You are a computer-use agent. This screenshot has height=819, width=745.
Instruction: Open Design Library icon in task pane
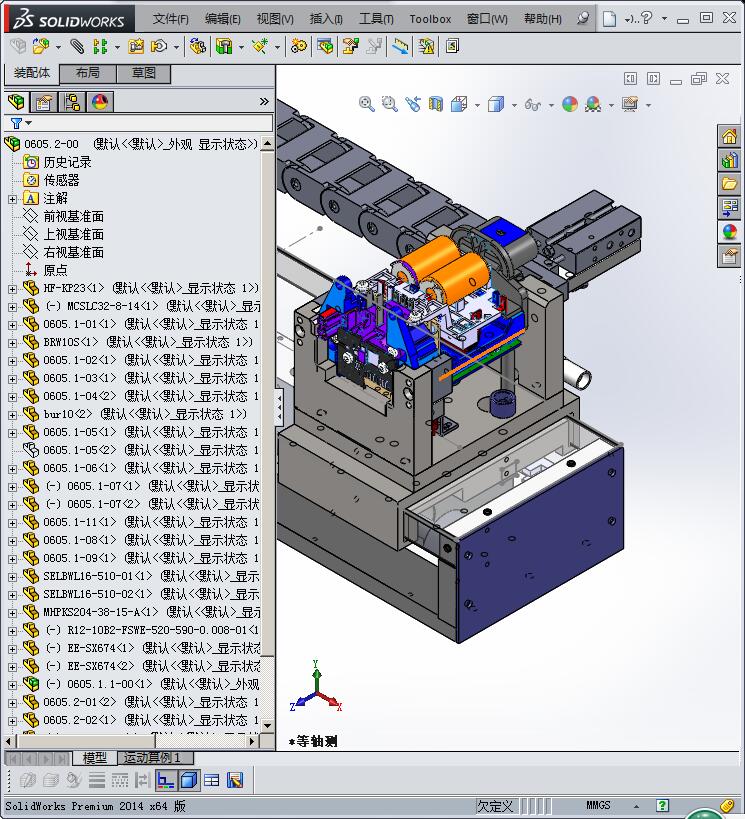[729, 160]
